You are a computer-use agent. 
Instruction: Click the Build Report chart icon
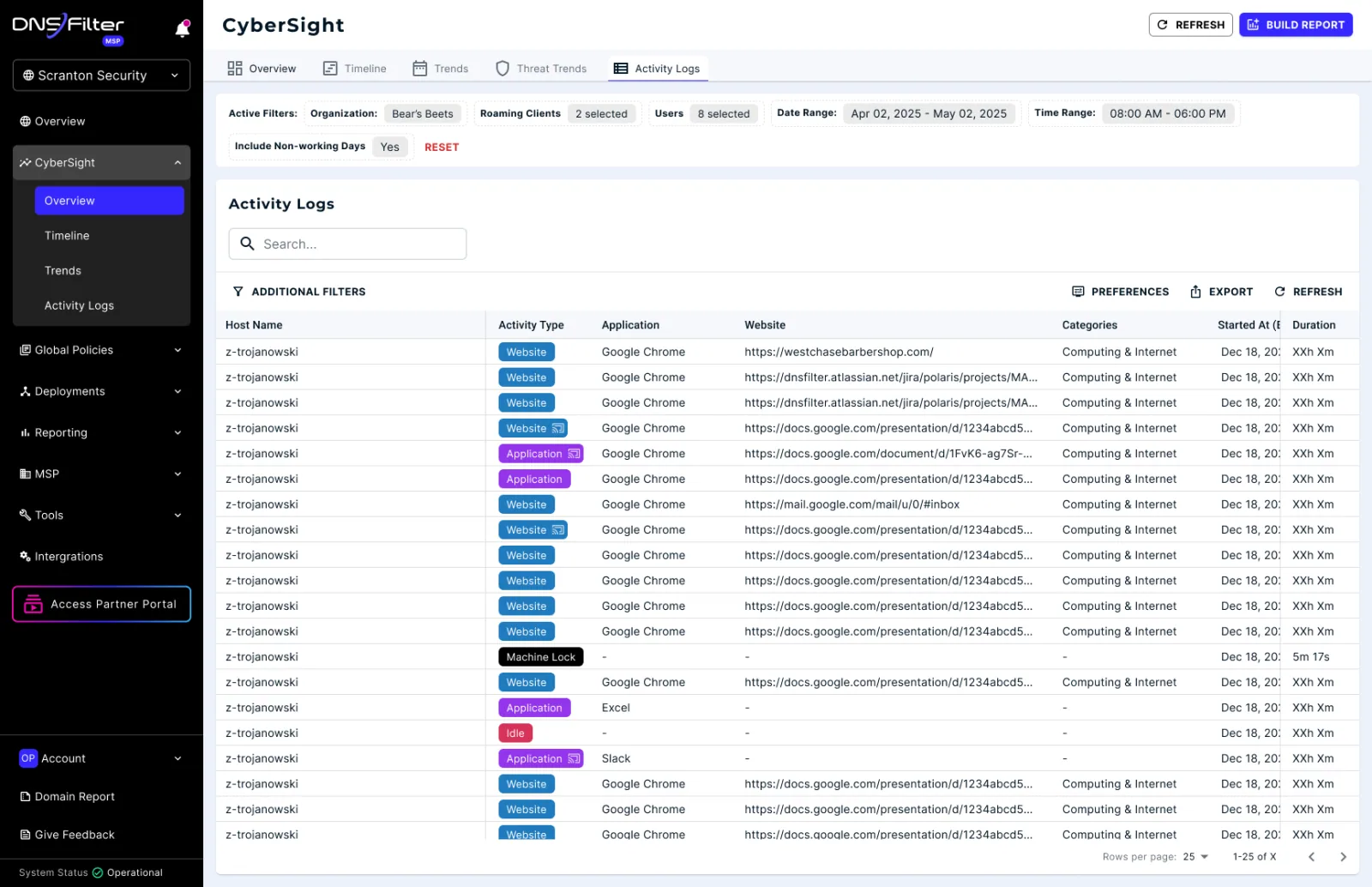point(1253,25)
